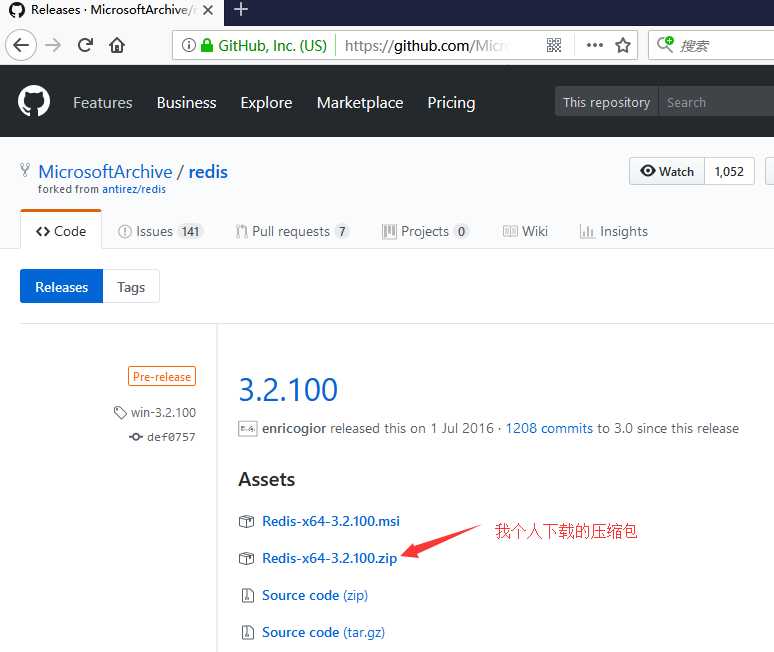Click the Watch button

(667, 171)
